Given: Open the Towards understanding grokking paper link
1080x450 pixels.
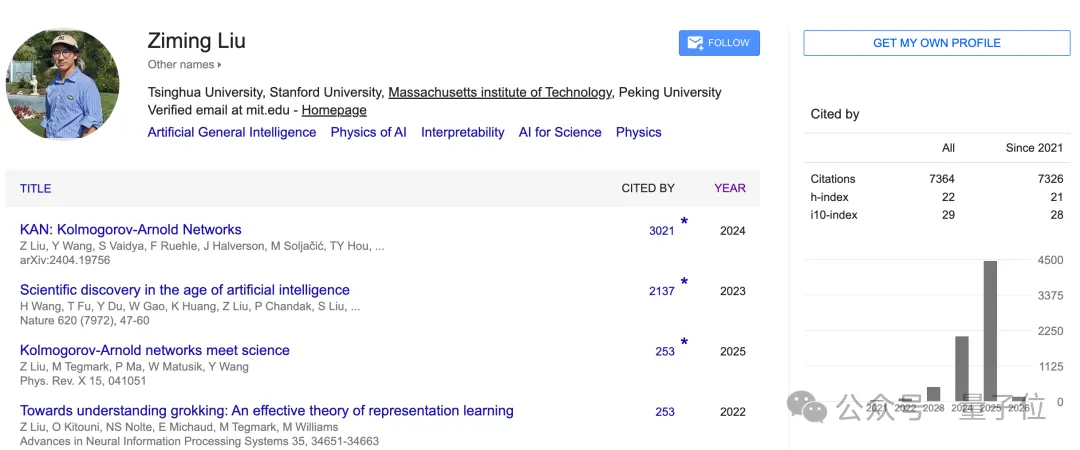Looking at the screenshot, I should click(x=266, y=411).
